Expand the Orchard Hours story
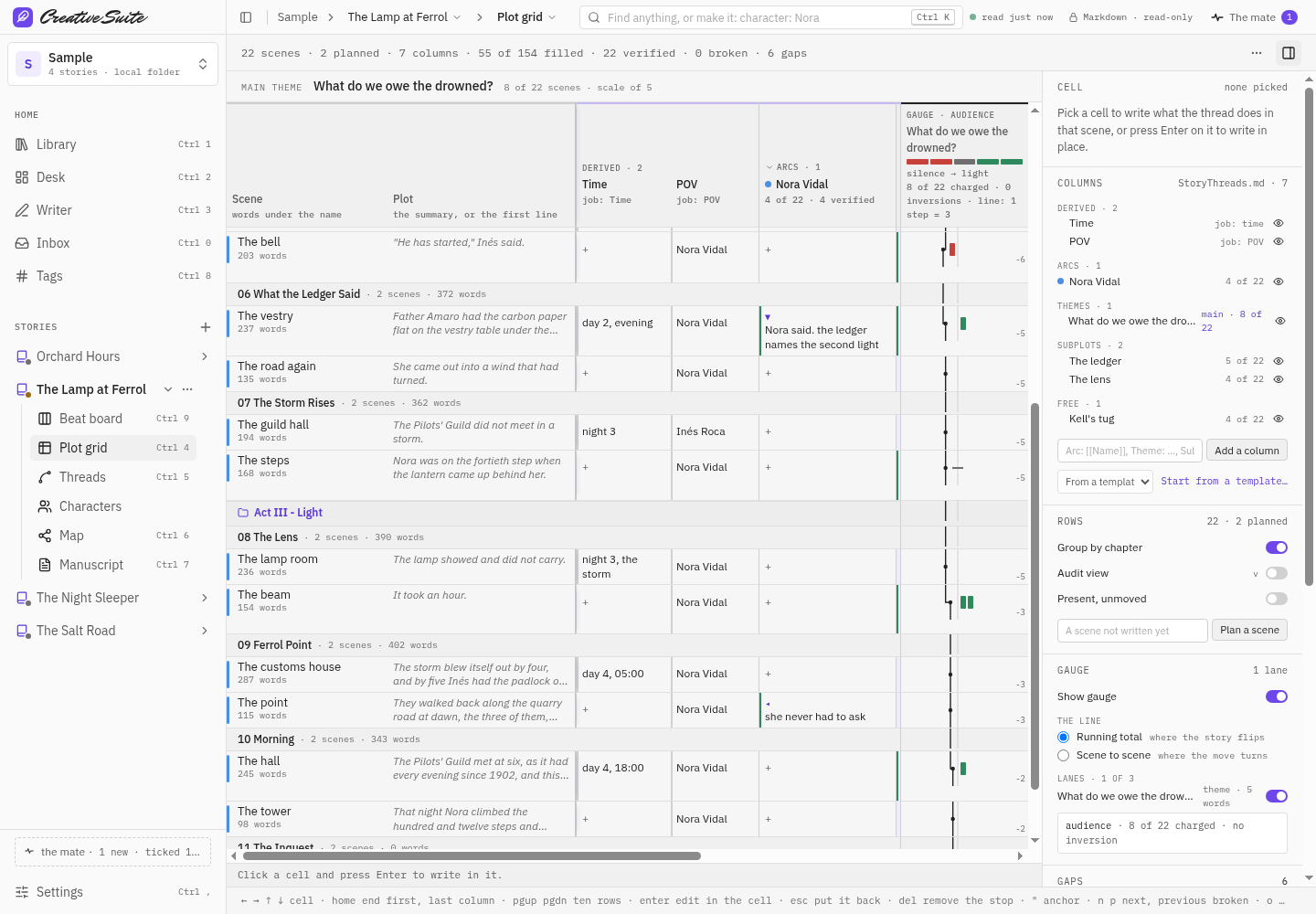The height and width of the screenshot is (914, 1316). pyautogui.click(x=204, y=356)
